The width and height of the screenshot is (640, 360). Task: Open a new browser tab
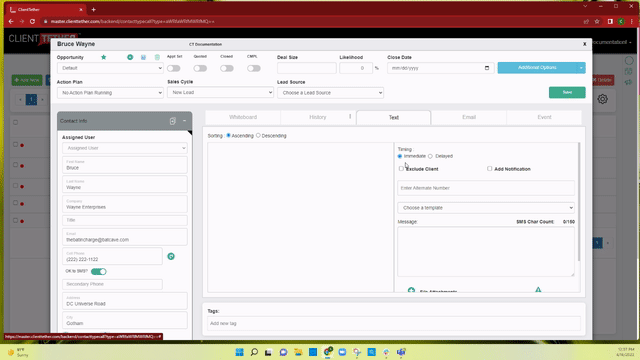pyautogui.click(x=93, y=9)
